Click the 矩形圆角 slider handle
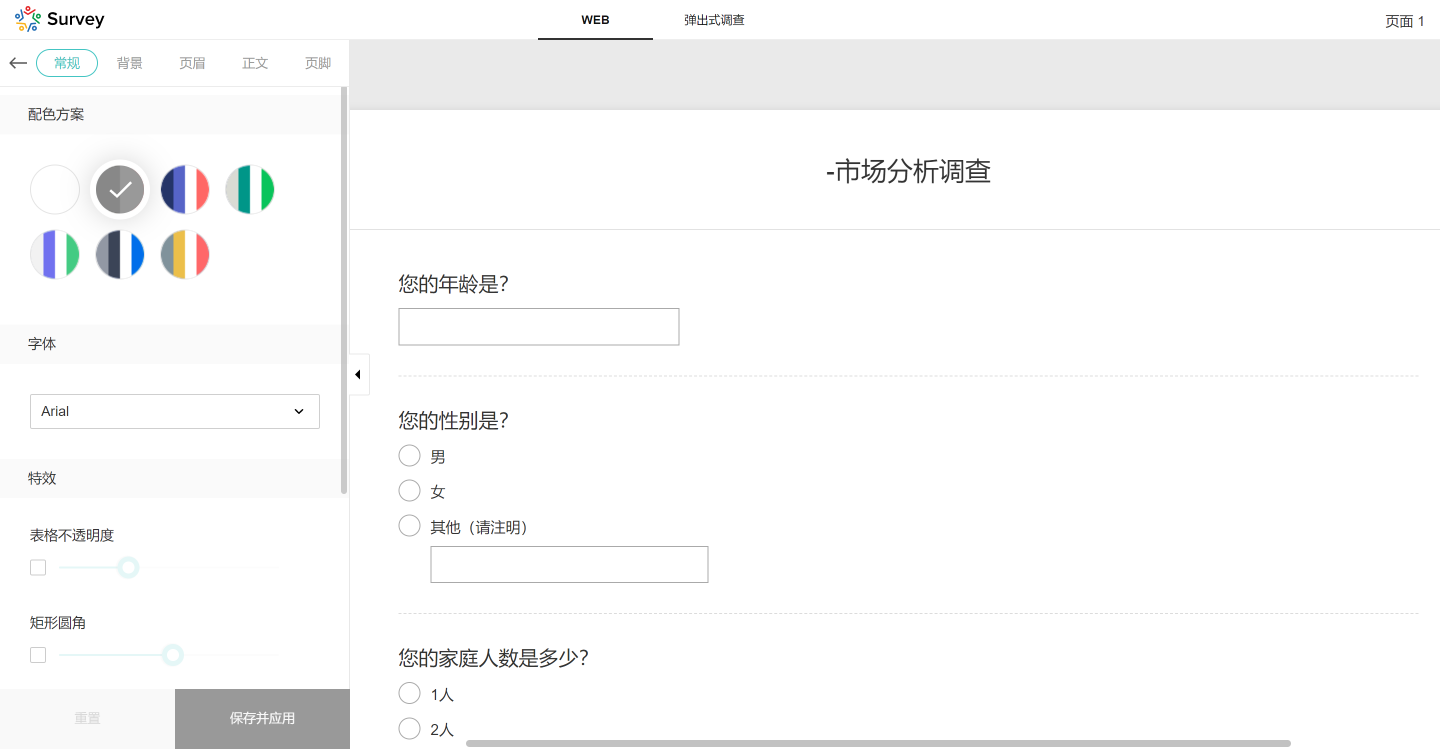 [x=173, y=655]
